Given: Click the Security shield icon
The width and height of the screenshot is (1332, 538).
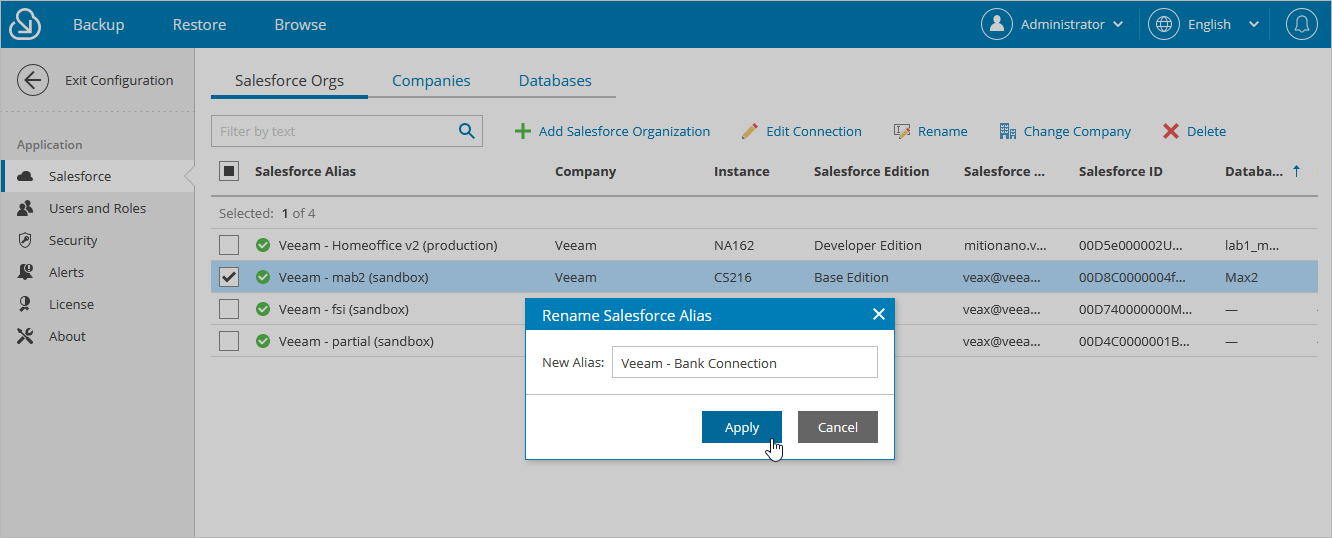Looking at the screenshot, I should [x=26, y=240].
